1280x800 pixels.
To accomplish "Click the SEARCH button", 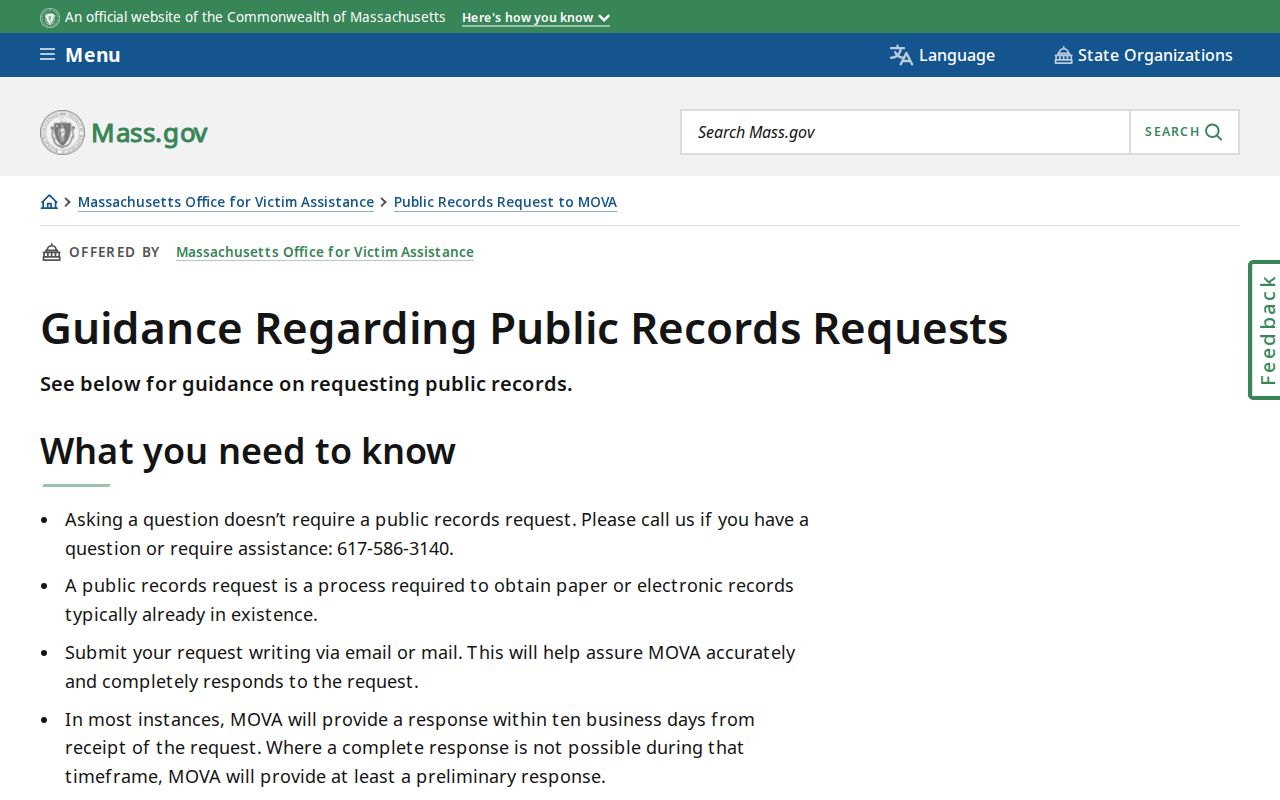I will point(1184,132).
